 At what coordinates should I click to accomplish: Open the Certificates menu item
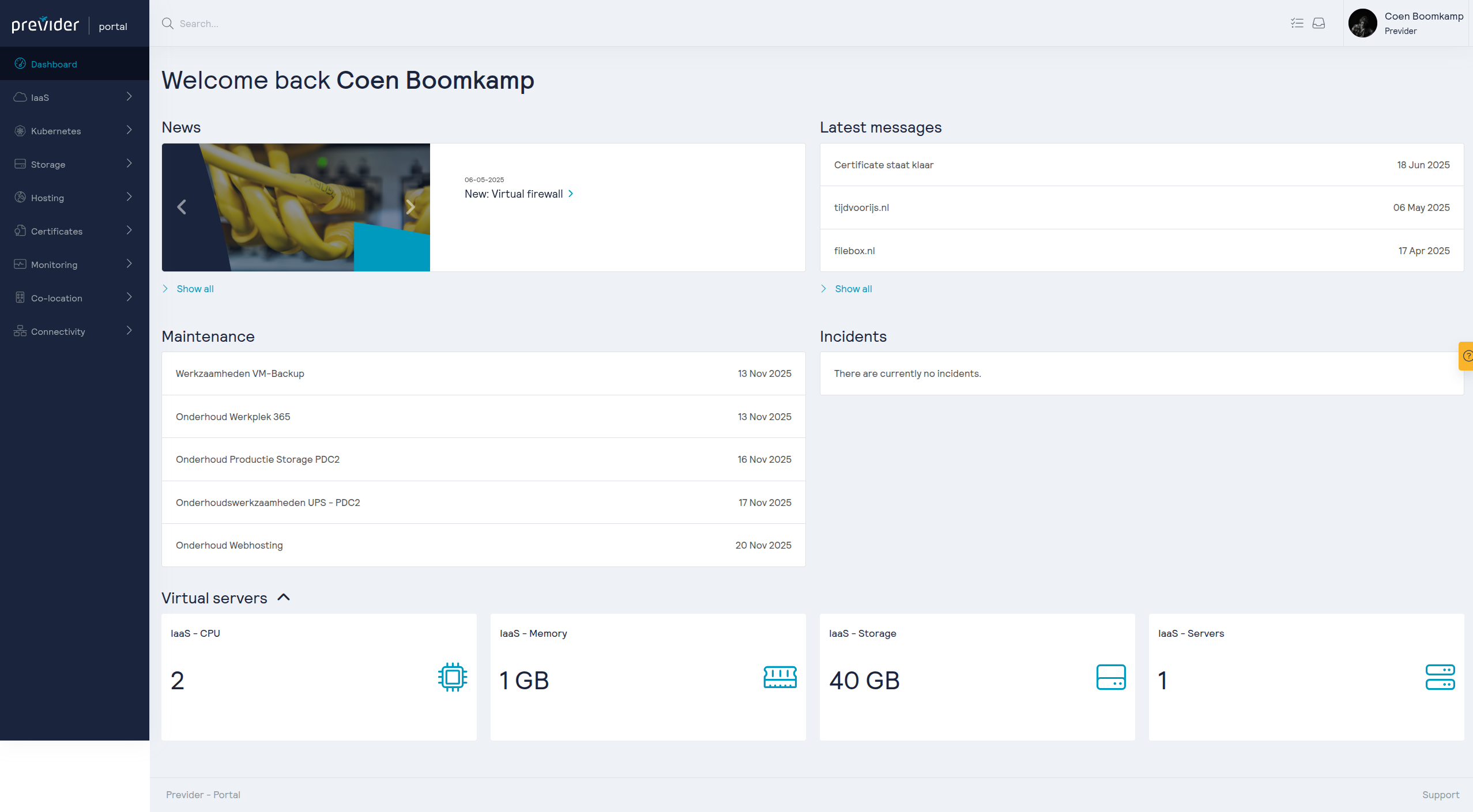coord(56,231)
